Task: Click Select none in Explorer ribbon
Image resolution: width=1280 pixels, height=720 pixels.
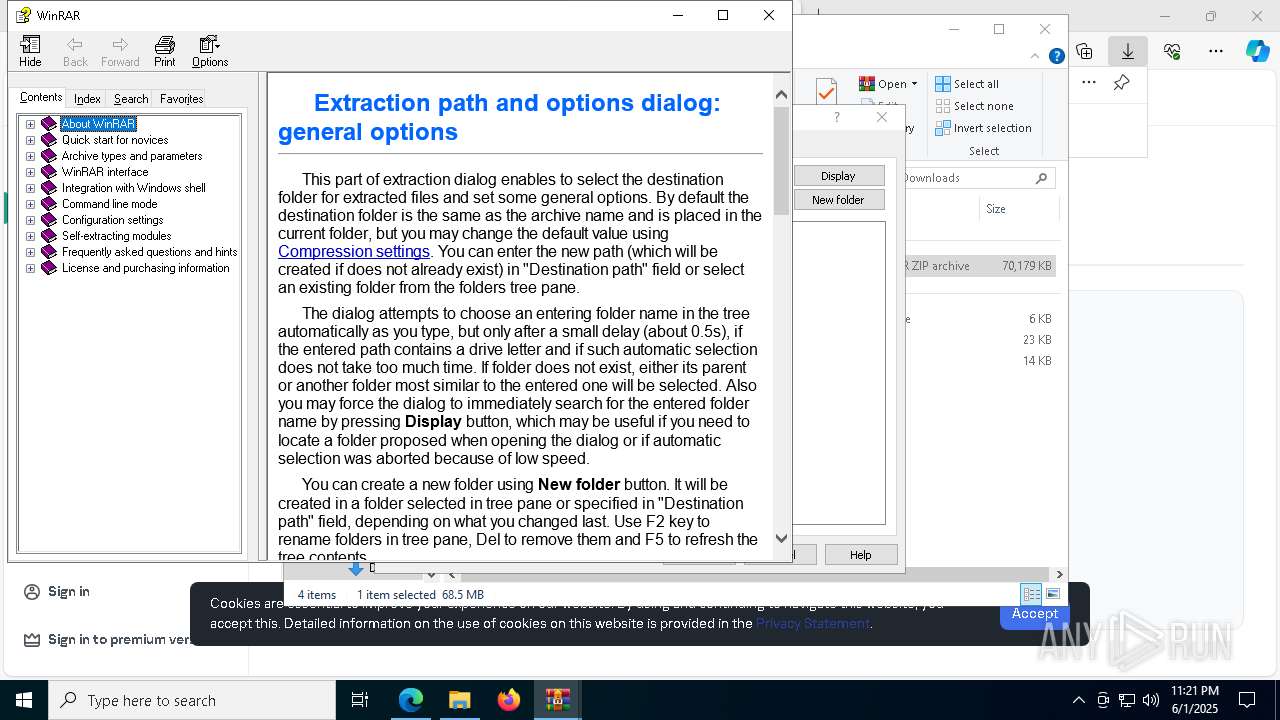Action: click(974, 106)
